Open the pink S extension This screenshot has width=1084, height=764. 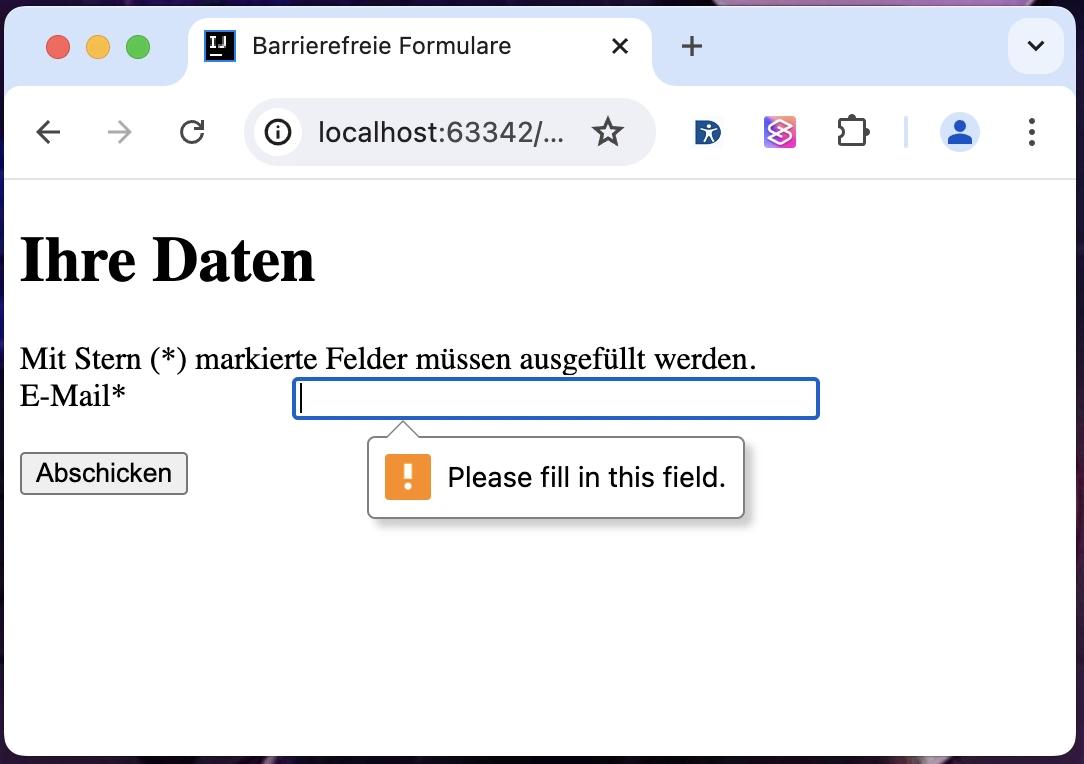[780, 132]
